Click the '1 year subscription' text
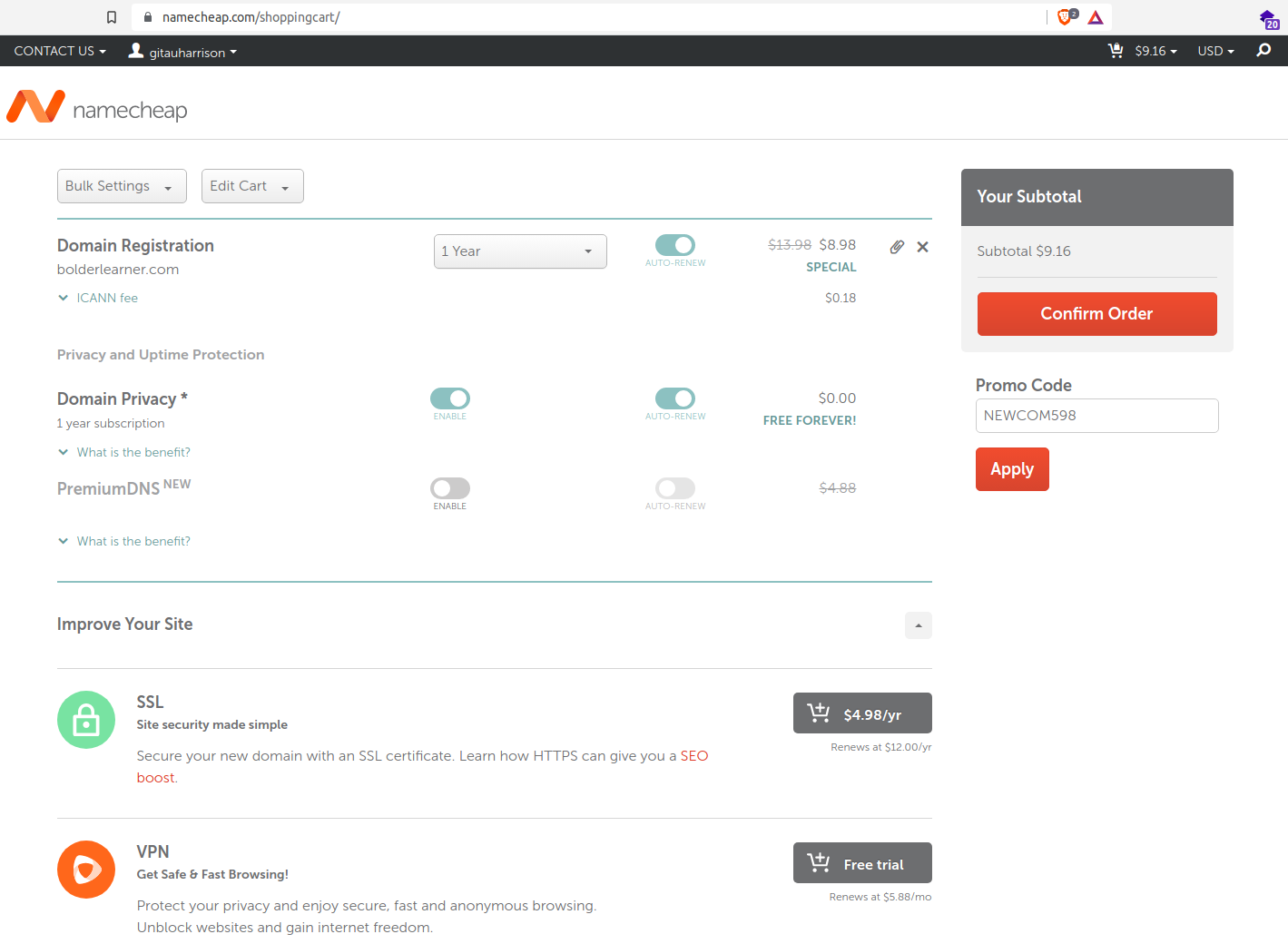 tap(111, 424)
